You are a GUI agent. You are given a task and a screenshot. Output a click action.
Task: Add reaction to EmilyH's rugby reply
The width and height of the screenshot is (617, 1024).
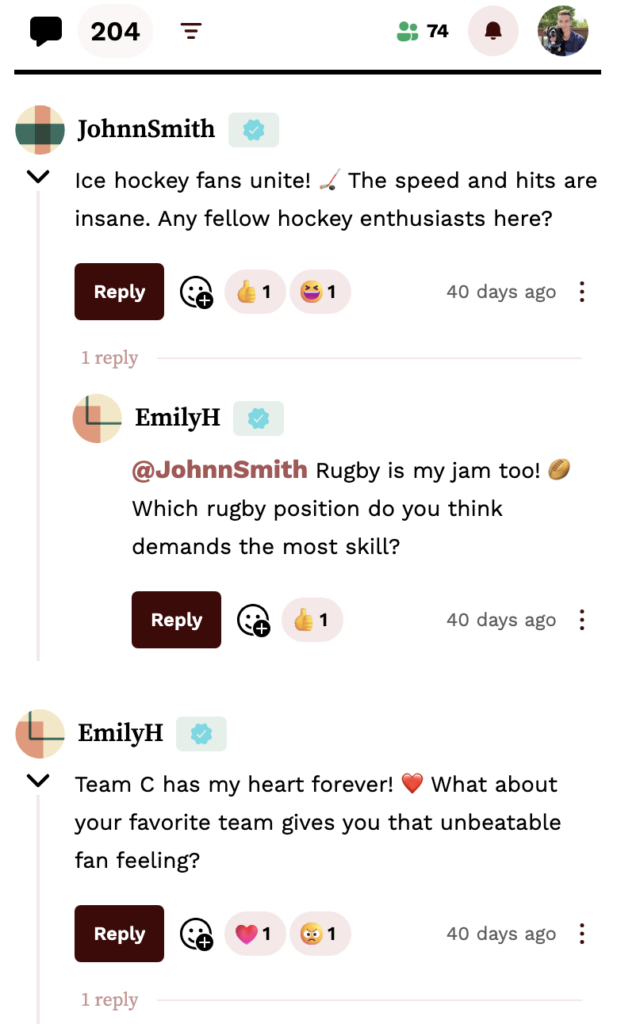tap(253, 620)
